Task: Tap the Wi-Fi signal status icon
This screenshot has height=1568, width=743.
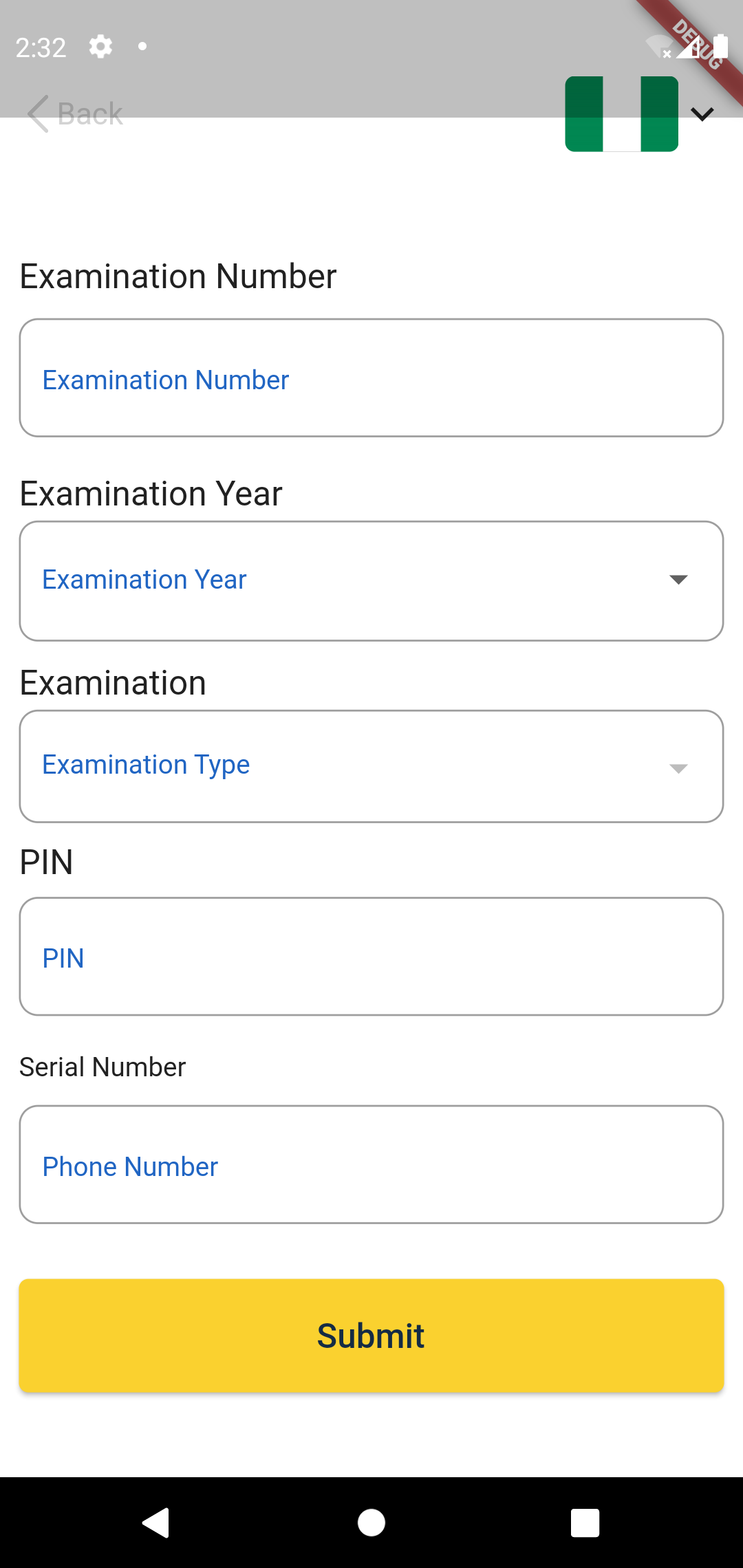Action: click(x=658, y=47)
